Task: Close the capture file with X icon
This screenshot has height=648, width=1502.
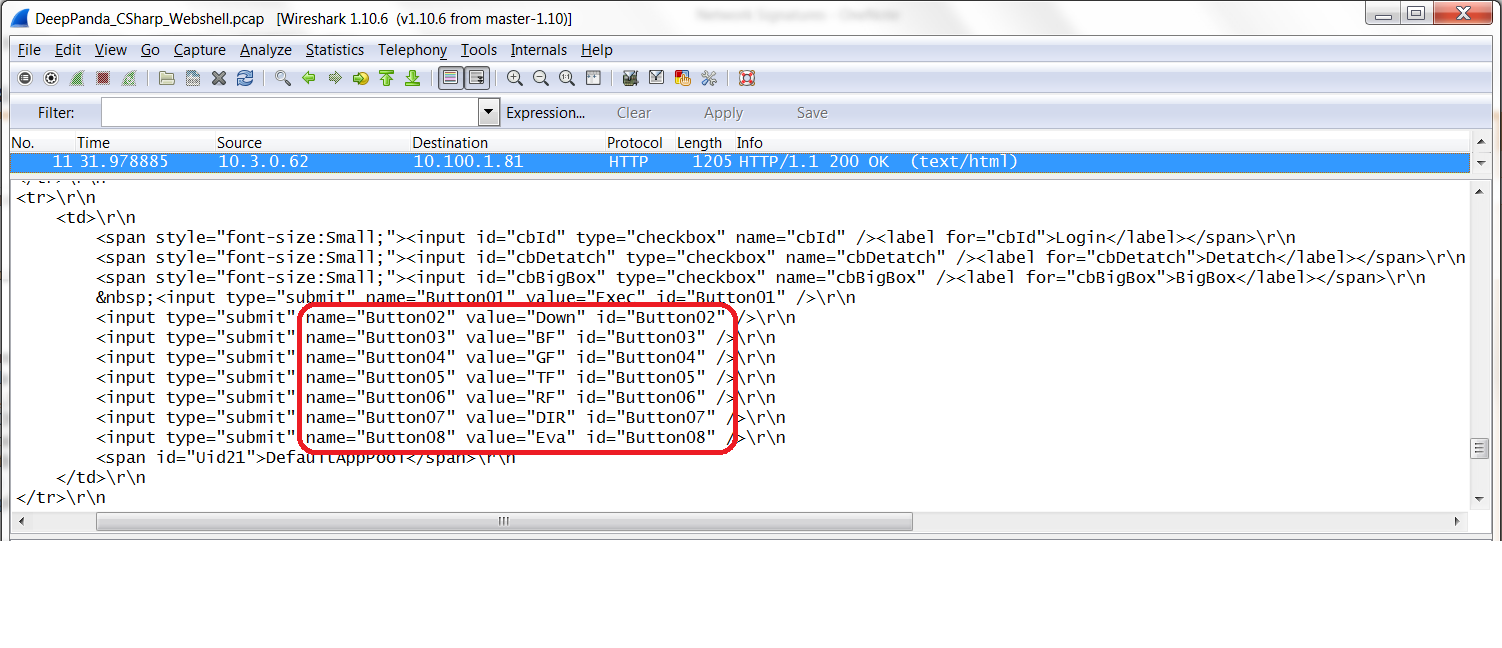Action: coord(219,78)
